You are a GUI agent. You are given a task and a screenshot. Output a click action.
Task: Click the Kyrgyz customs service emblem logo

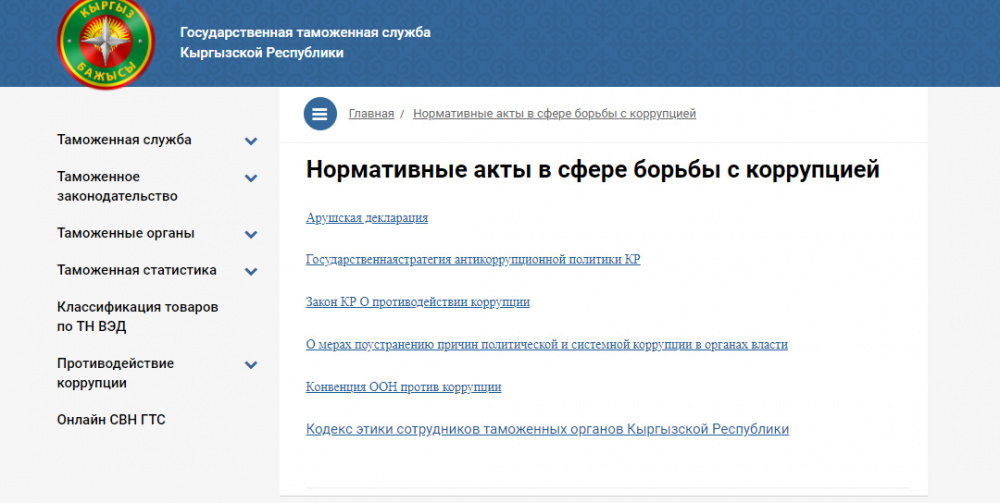pyautogui.click(x=104, y=40)
